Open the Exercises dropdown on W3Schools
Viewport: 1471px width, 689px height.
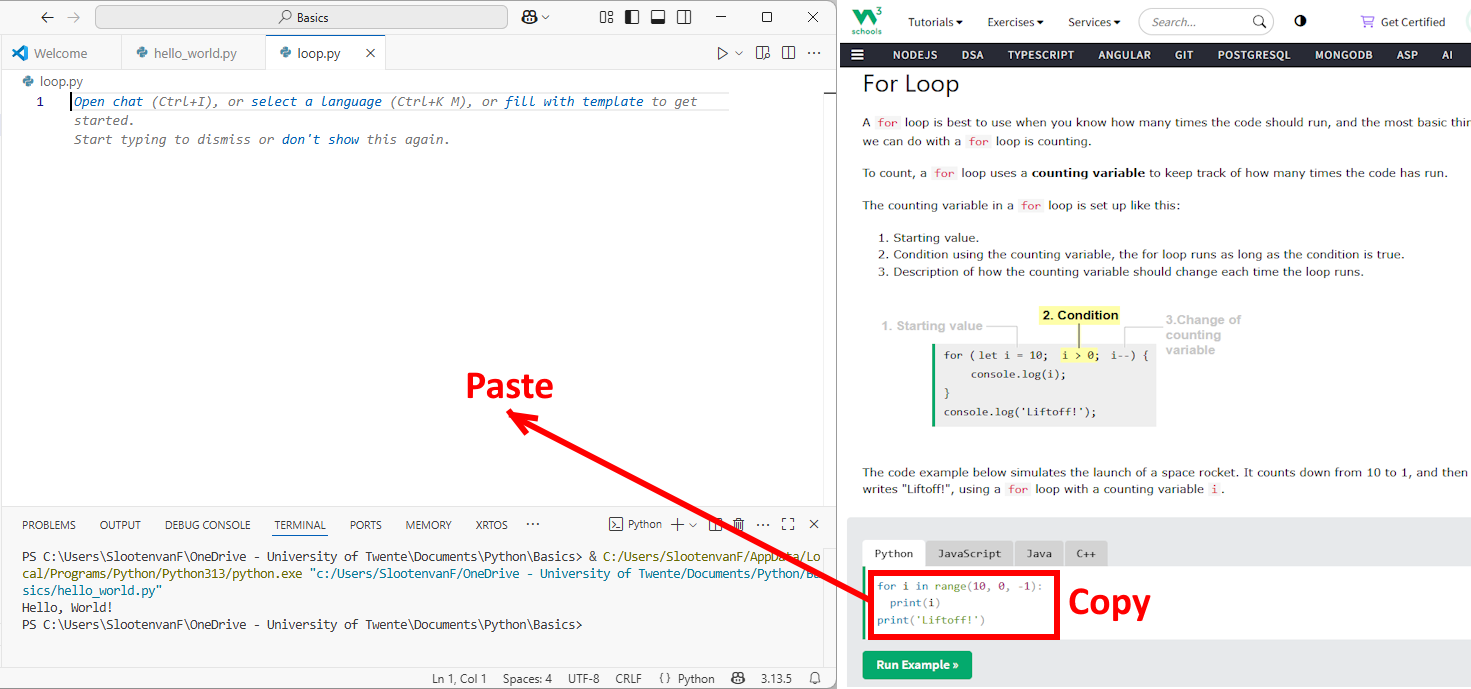pyautogui.click(x=1015, y=22)
